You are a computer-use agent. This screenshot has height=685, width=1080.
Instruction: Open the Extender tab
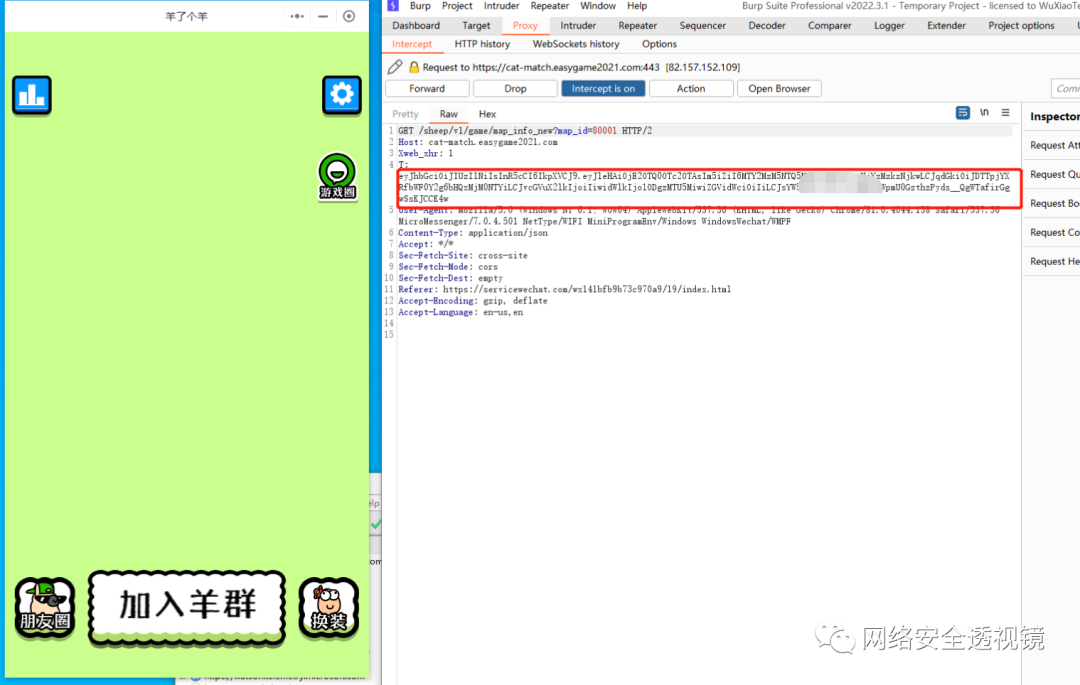coord(946,25)
